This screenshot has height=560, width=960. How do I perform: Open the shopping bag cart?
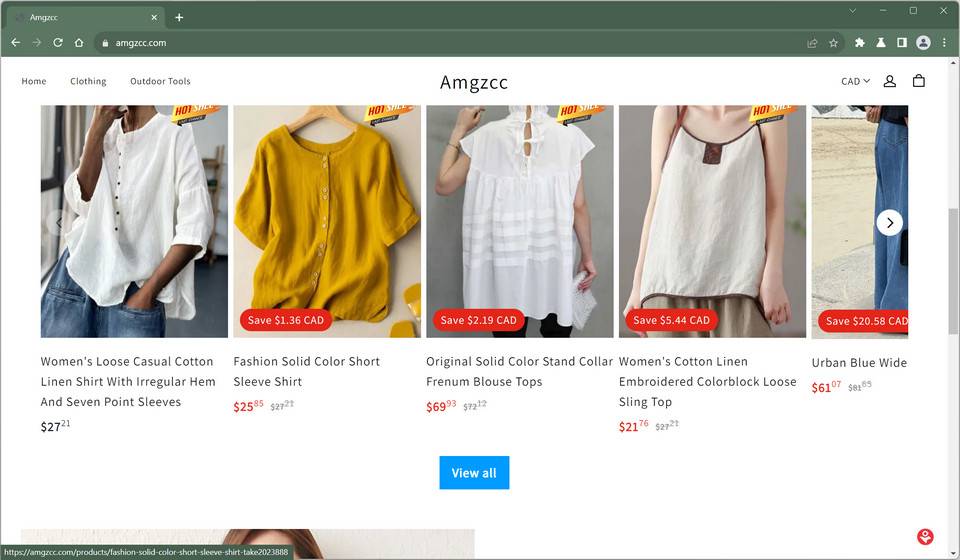pyautogui.click(x=918, y=81)
